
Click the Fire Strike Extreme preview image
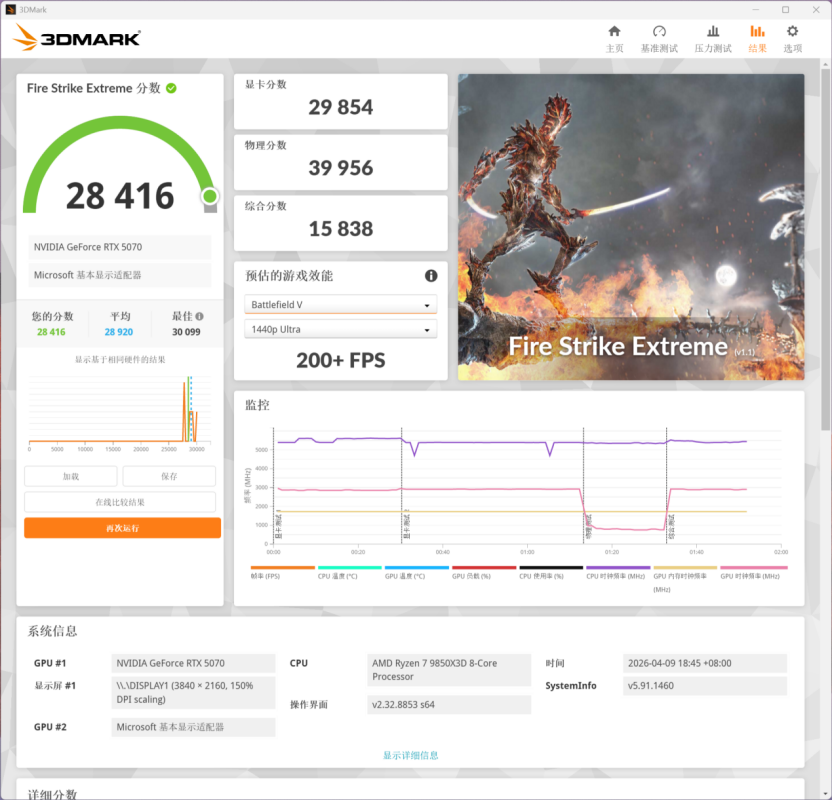631,227
